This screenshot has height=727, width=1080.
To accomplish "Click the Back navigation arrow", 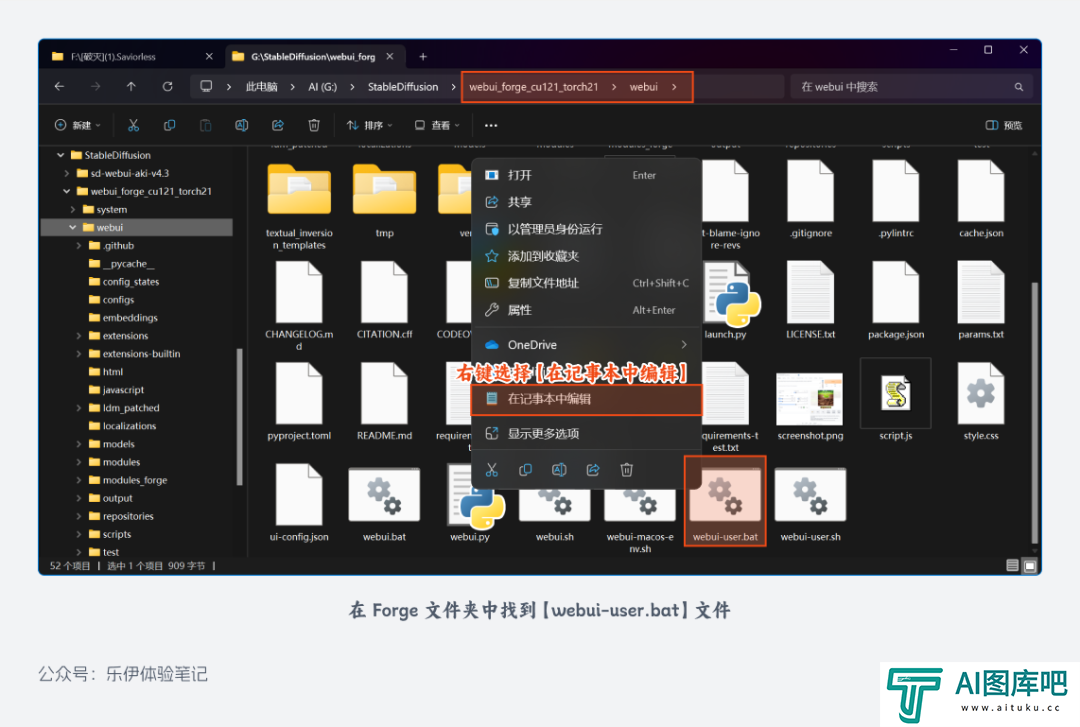I will 59,87.
